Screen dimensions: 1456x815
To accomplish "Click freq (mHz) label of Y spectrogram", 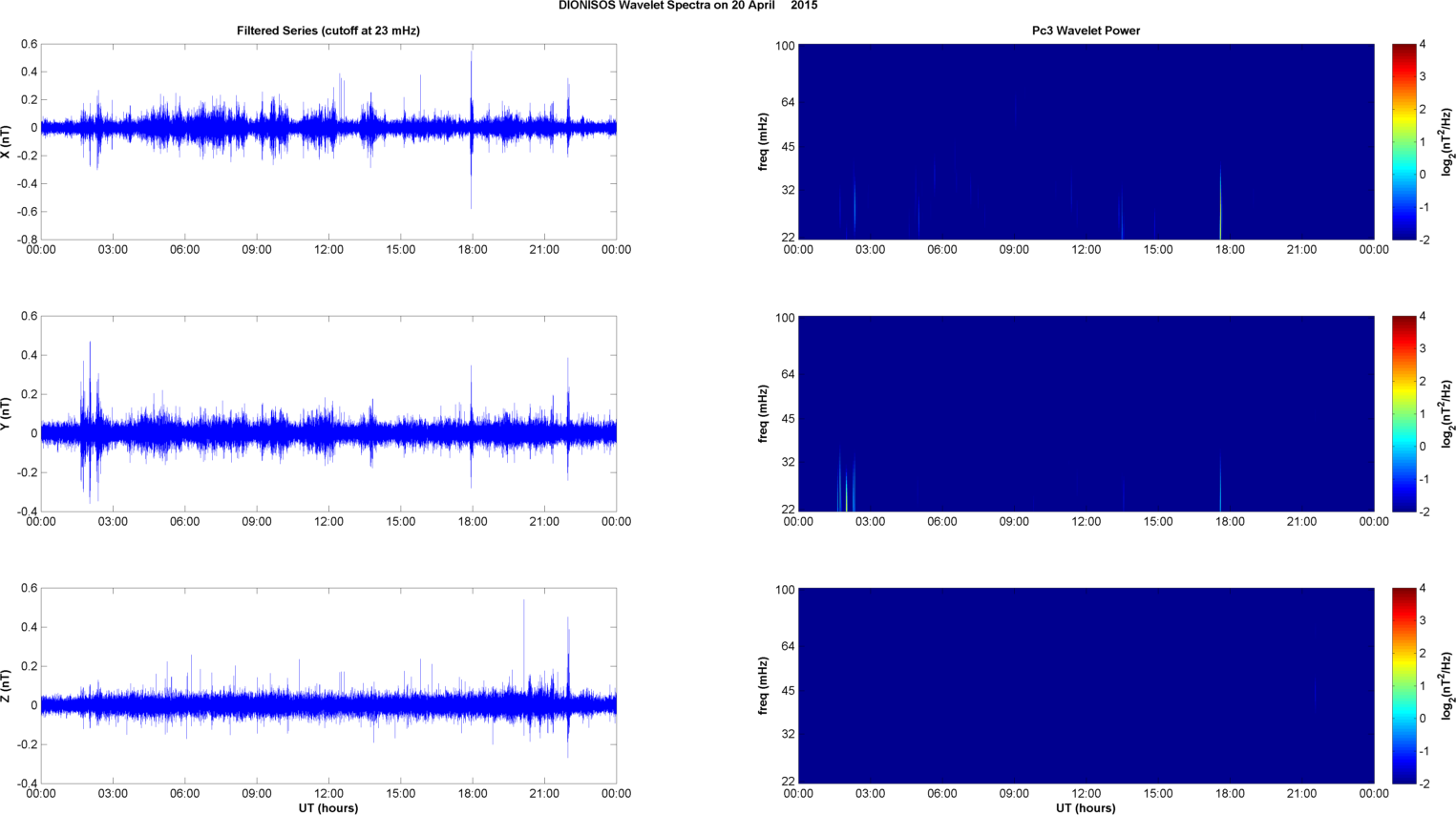I will click(x=764, y=413).
